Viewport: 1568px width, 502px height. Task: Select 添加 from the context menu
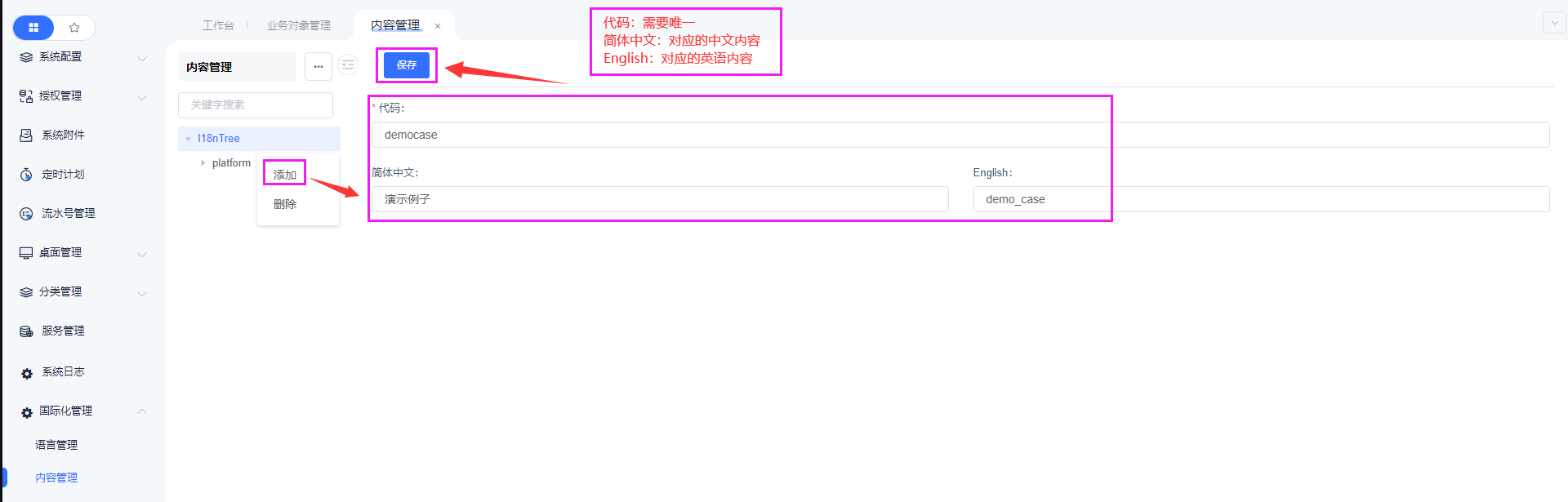point(285,175)
